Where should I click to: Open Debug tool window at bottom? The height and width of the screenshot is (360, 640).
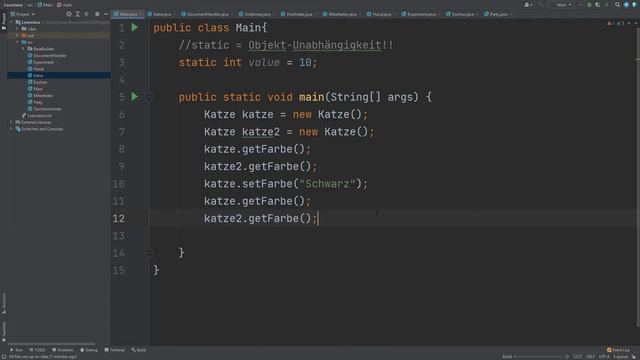click(89, 350)
